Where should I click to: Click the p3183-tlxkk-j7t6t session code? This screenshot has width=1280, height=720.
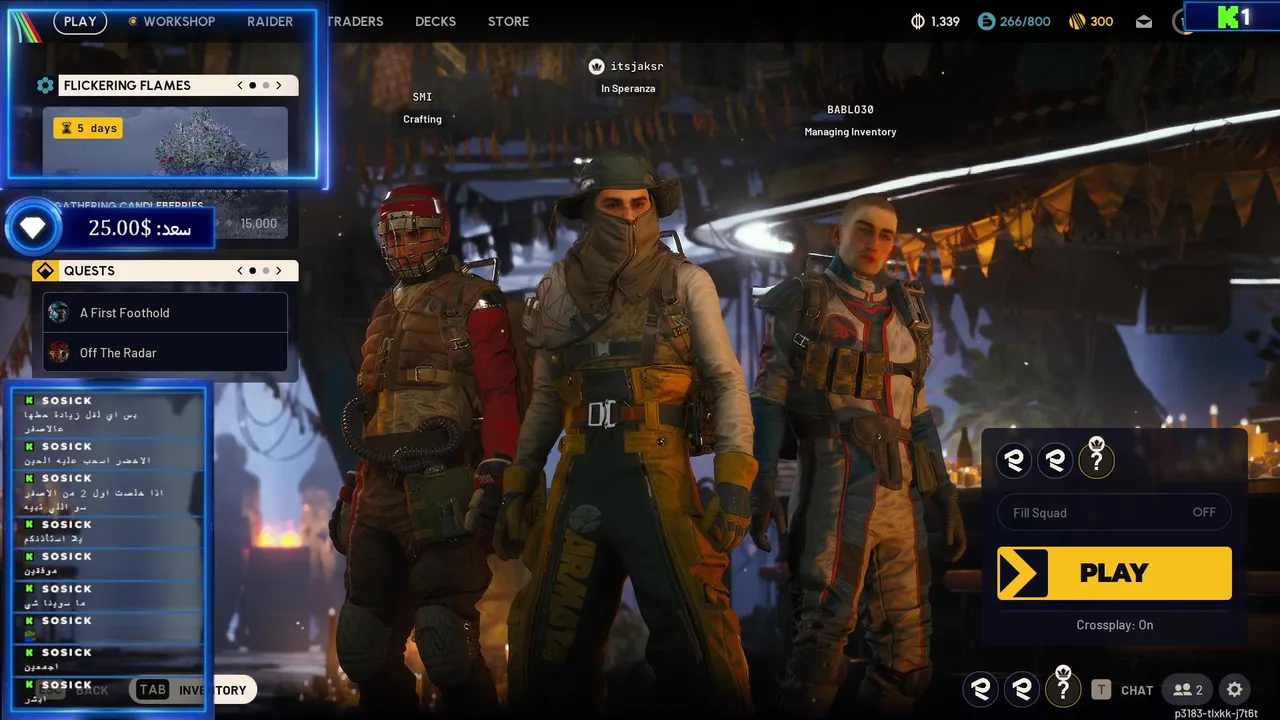click(x=1216, y=713)
